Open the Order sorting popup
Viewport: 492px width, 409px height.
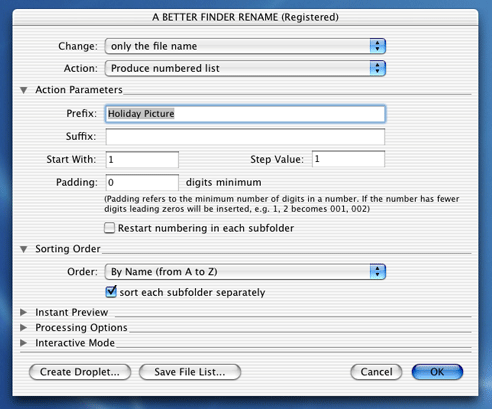click(245, 272)
